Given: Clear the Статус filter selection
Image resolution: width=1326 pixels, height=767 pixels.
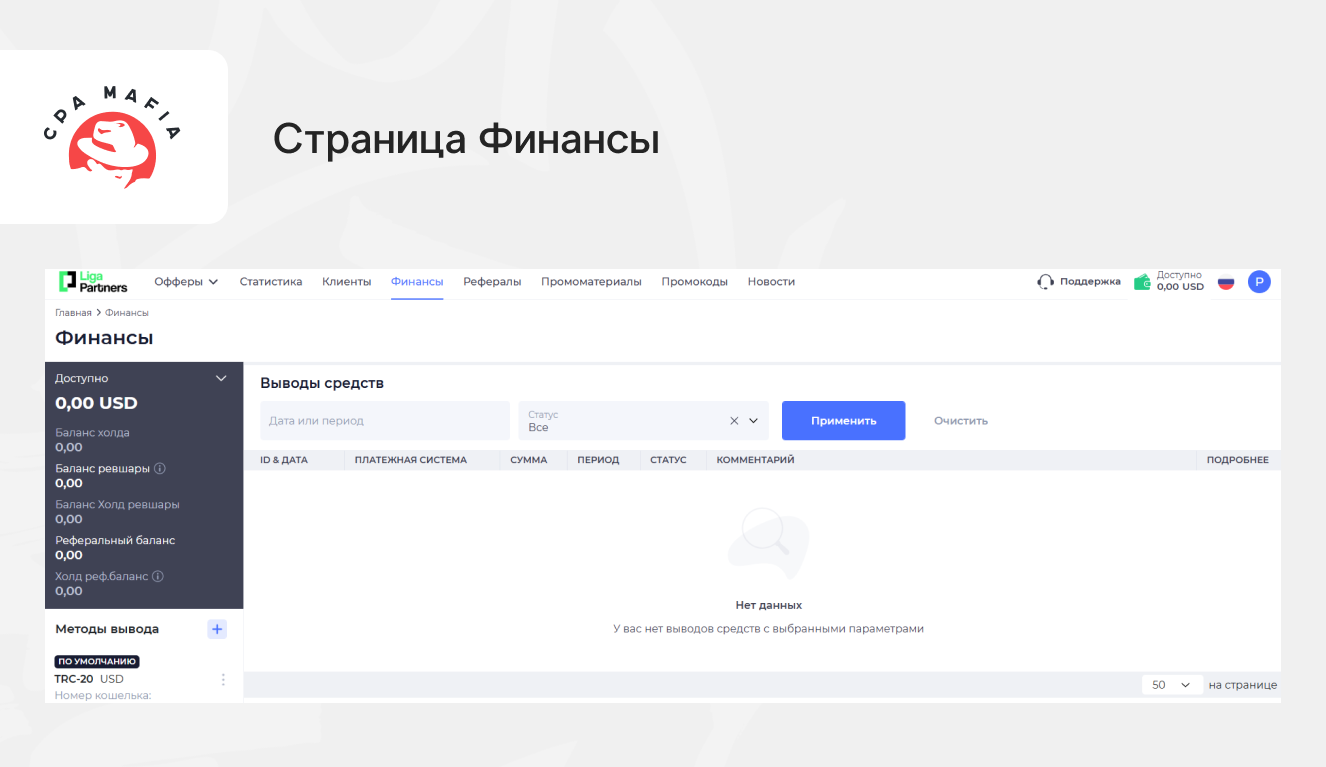Looking at the screenshot, I should pos(734,421).
